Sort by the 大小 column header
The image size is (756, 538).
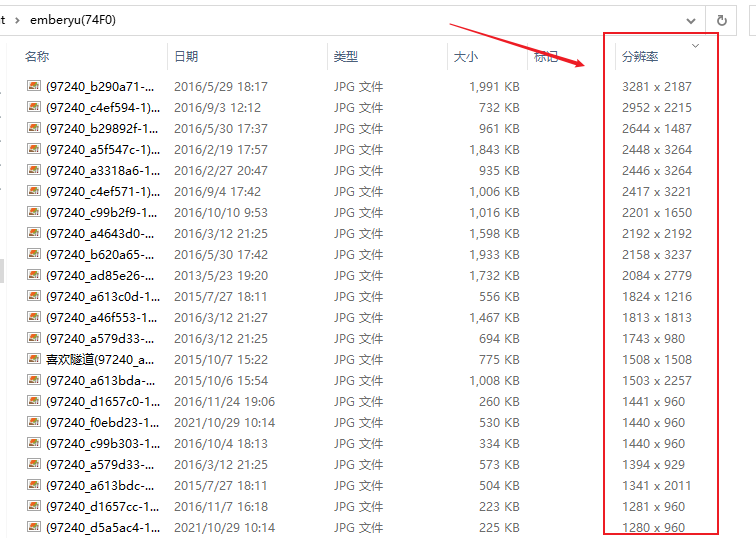(x=466, y=56)
